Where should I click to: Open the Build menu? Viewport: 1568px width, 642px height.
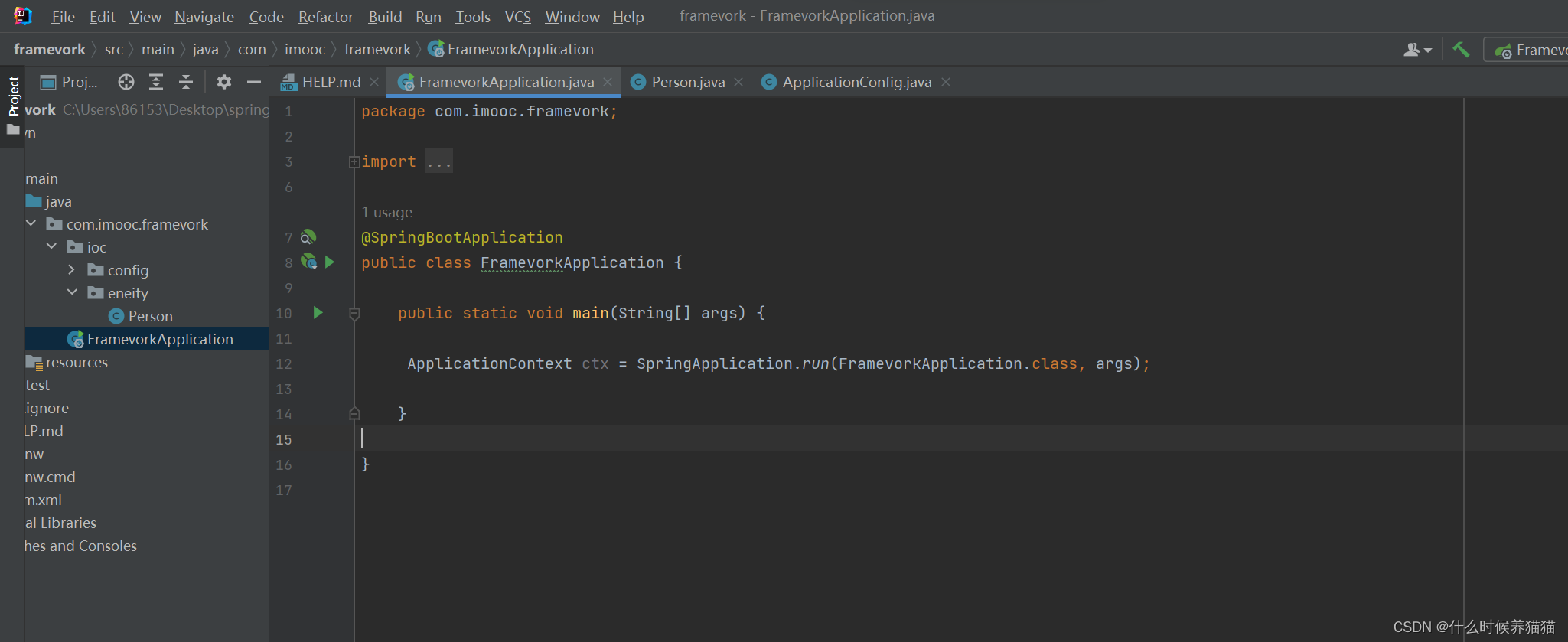pos(385,17)
